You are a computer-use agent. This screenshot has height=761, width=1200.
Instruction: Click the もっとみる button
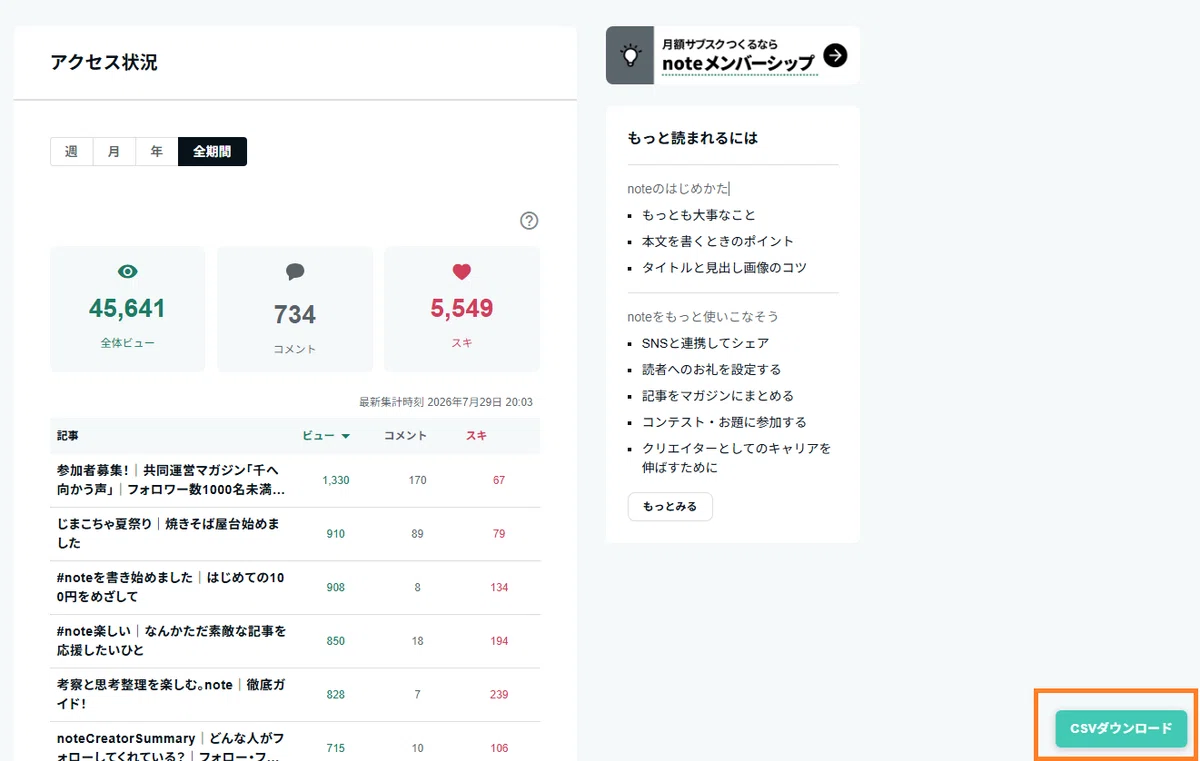pyautogui.click(x=670, y=507)
